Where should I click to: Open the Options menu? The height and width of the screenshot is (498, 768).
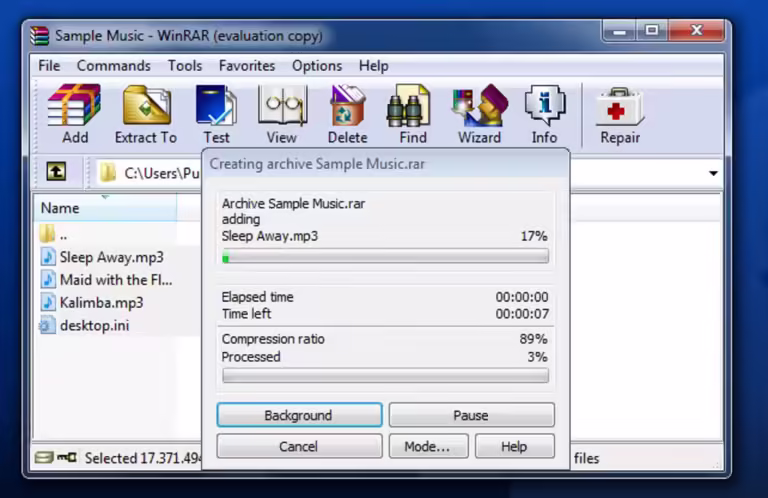click(x=317, y=66)
